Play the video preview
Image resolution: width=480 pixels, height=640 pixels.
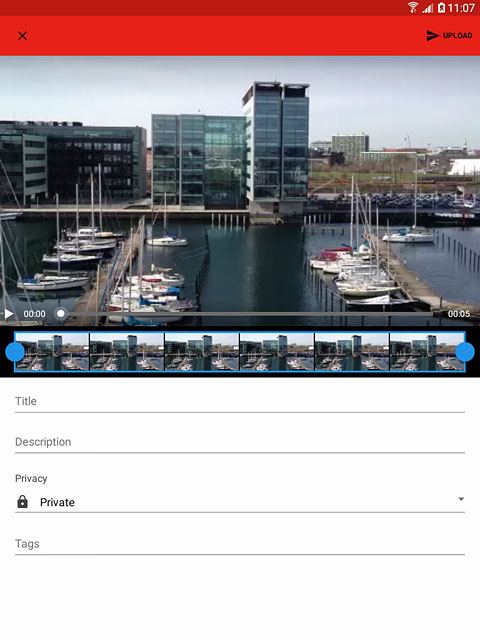[x=9, y=314]
